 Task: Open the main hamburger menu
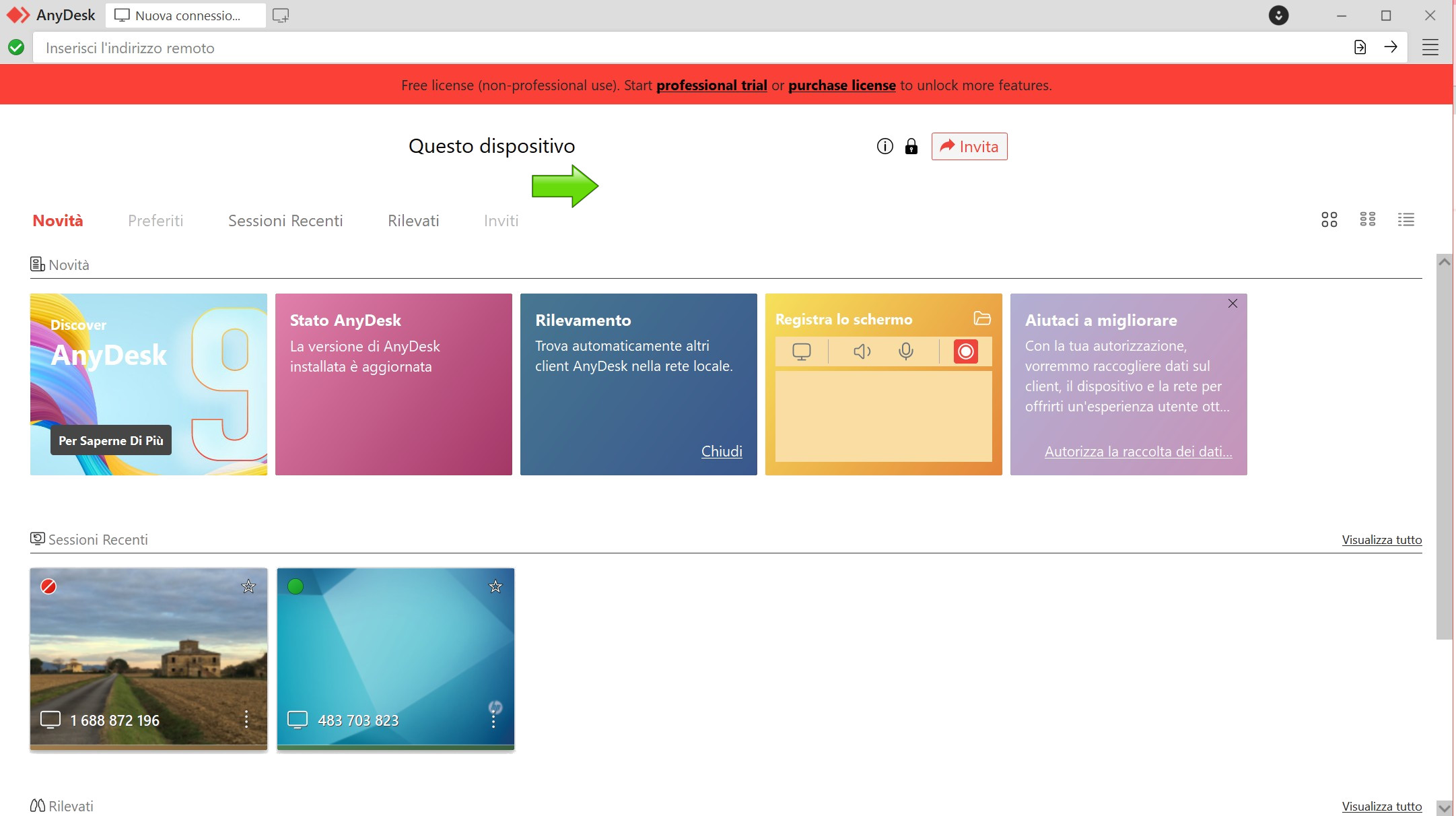pos(1431,47)
